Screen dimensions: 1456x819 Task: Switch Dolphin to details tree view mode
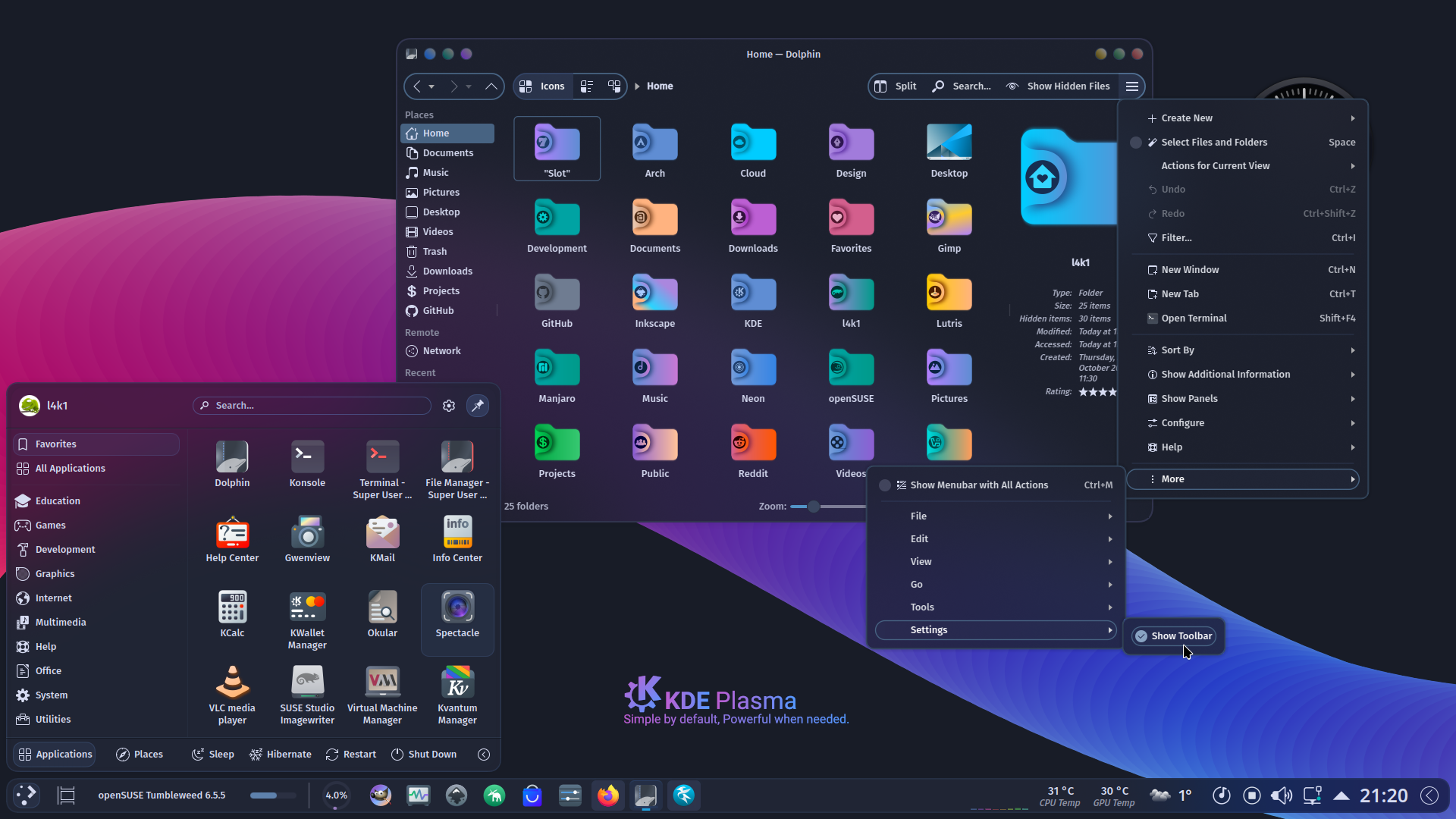(x=614, y=86)
